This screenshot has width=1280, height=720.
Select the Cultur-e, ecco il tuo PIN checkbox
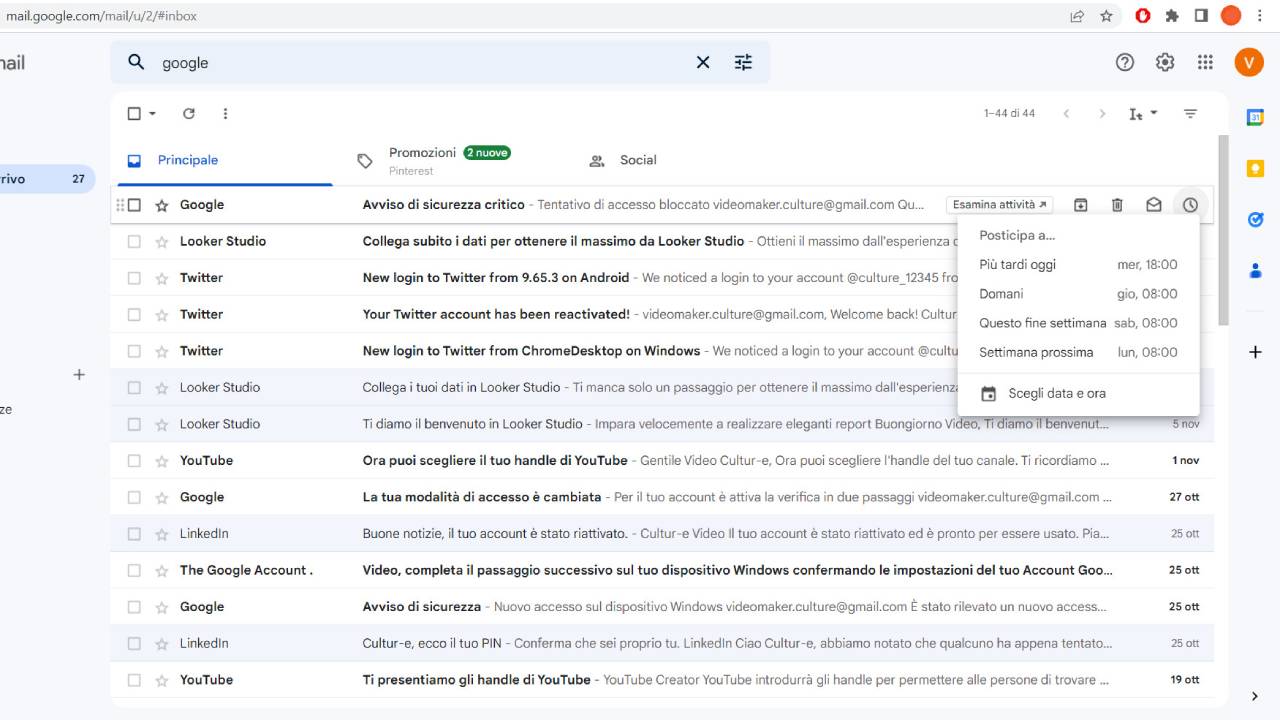pos(134,643)
